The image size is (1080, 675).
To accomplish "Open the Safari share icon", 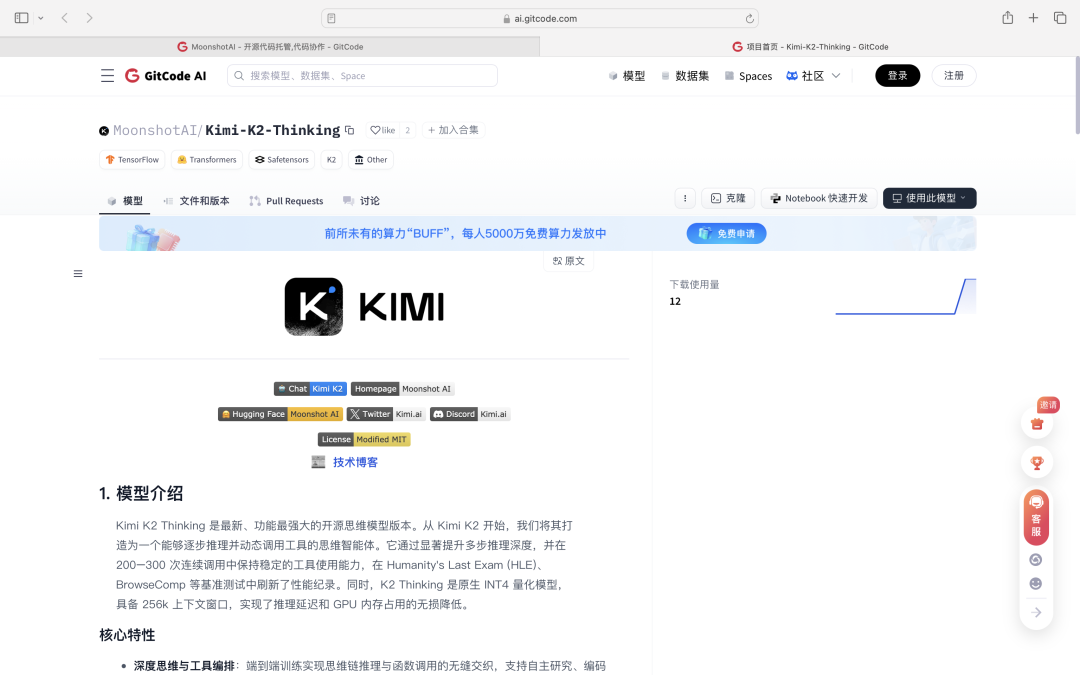I will [1008, 18].
